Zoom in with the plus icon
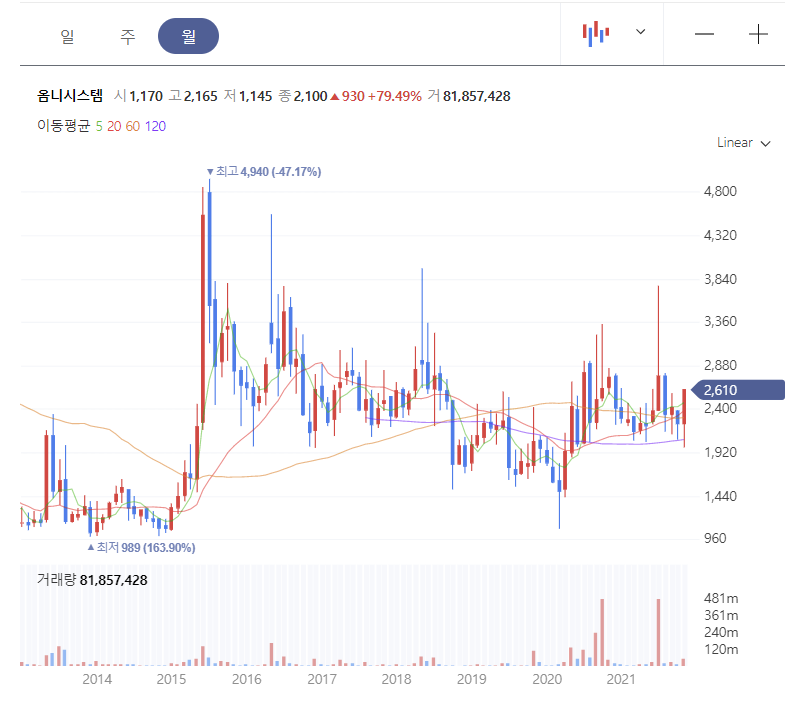This screenshot has height=707, width=796. [x=758, y=34]
